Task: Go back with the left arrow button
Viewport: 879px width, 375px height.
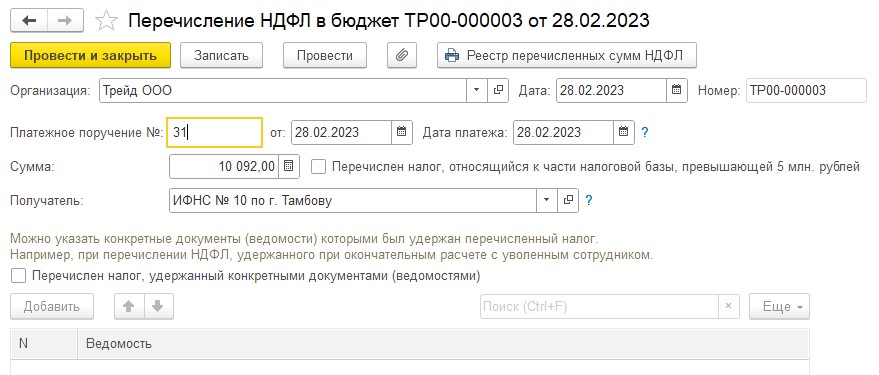Action: click(x=29, y=21)
